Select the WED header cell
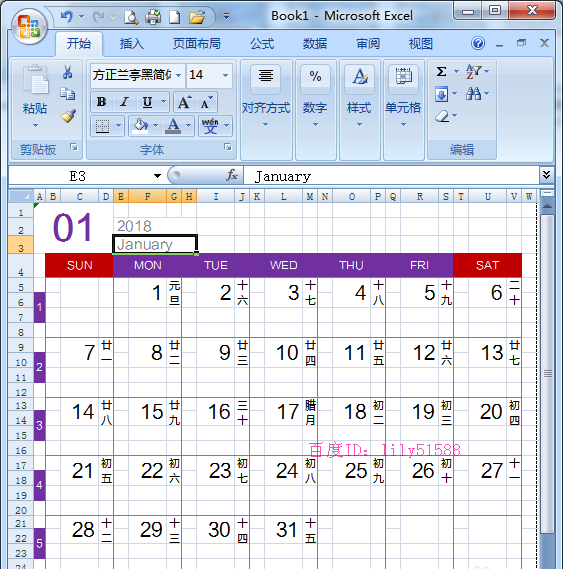This screenshot has width=563, height=569. pos(283,265)
